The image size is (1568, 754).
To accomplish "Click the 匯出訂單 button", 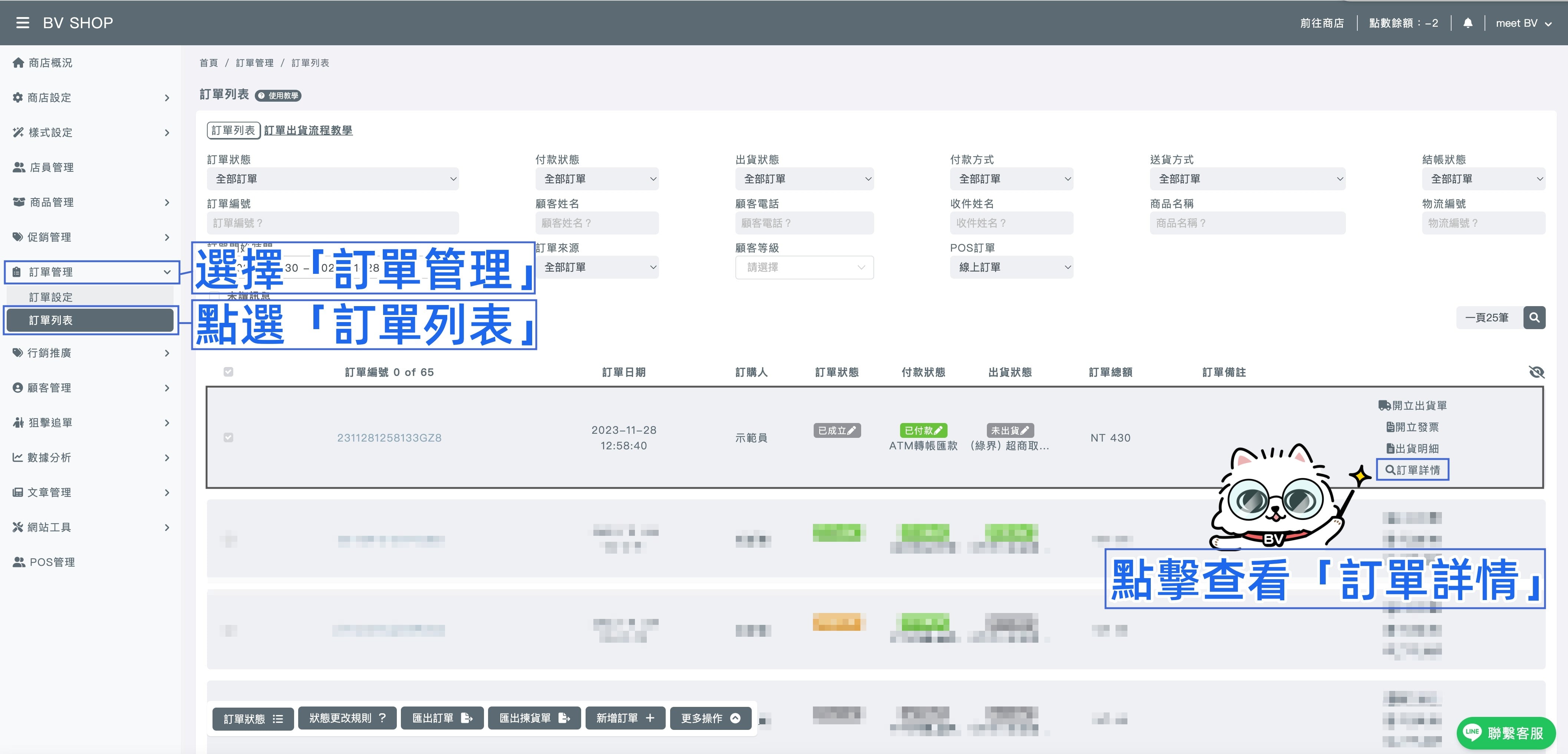I will click(442, 718).
